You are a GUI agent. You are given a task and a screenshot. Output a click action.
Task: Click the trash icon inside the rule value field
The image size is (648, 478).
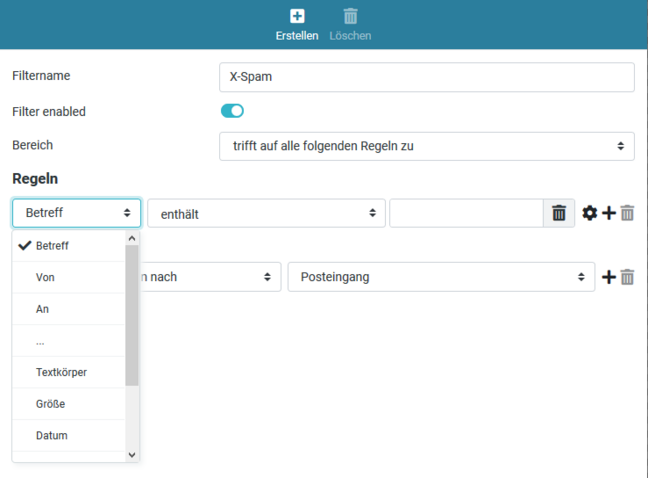click(x=559, y=213)
